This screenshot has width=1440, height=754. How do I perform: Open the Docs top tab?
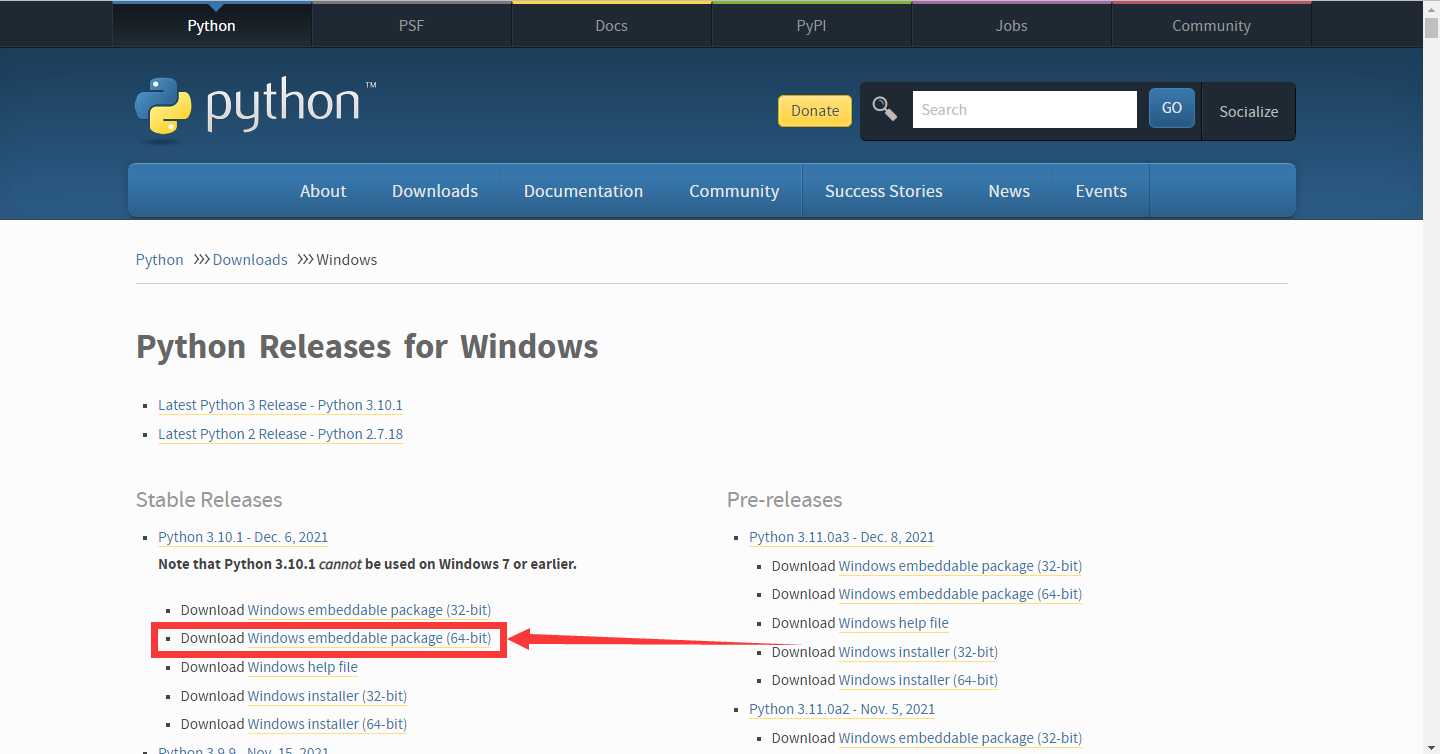(612, 25)
